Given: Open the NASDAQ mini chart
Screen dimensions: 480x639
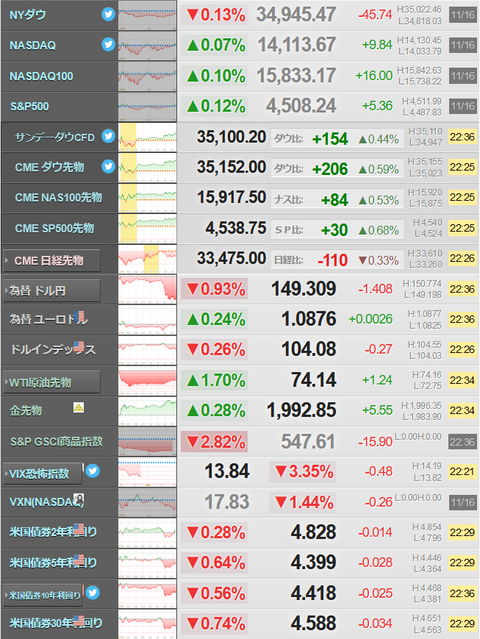Looking at the screenshot, I should [148, 46].
